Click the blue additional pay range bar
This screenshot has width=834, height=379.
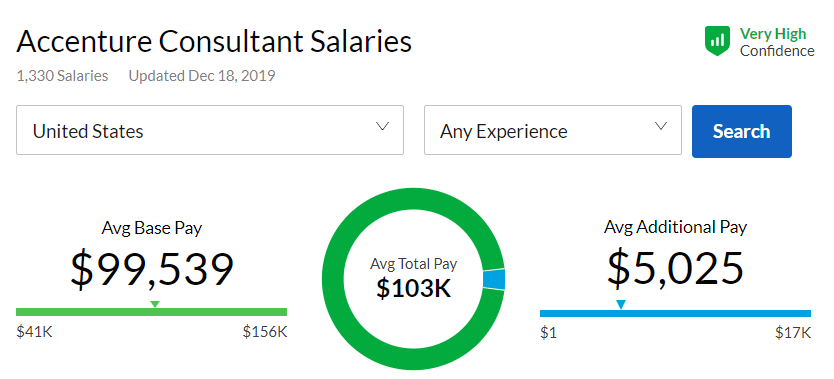[675, 314]
